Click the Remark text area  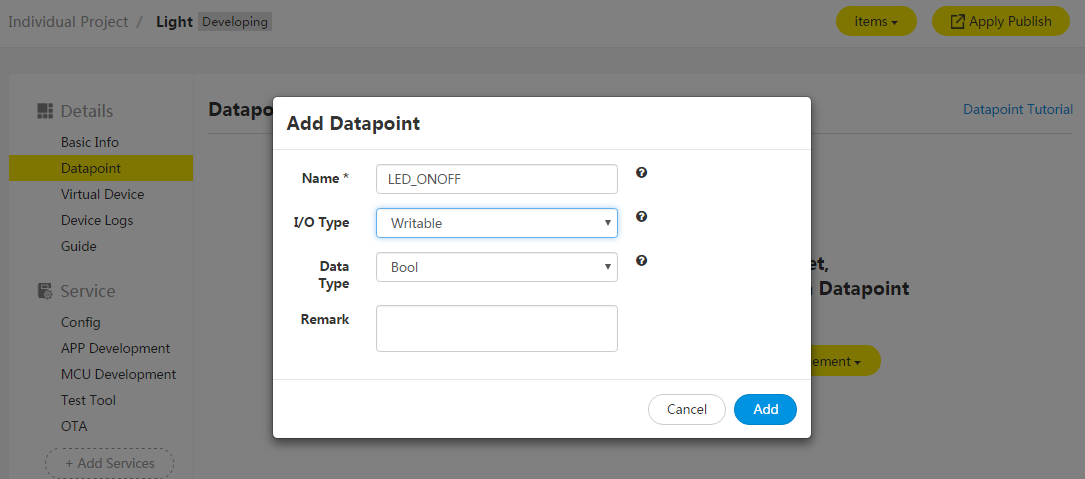coord(497,328)
